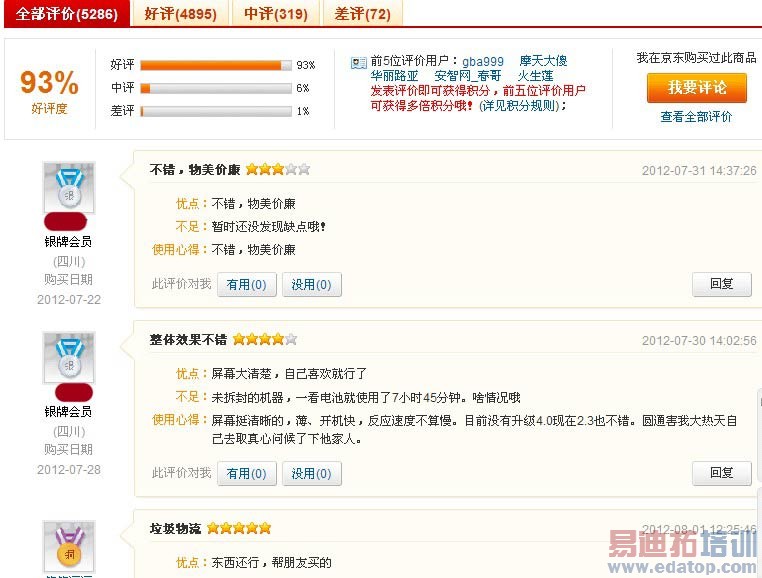Click second reviewer's silver medal avatar
Viewport: 762px width, 578px height.
tap(69, 358)
